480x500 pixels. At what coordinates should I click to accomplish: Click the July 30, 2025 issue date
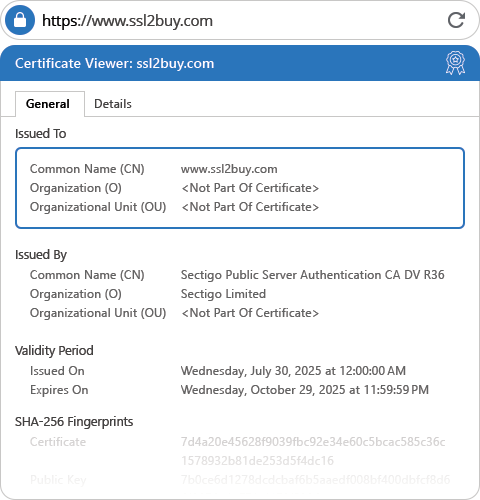click(x=293, y=371)
